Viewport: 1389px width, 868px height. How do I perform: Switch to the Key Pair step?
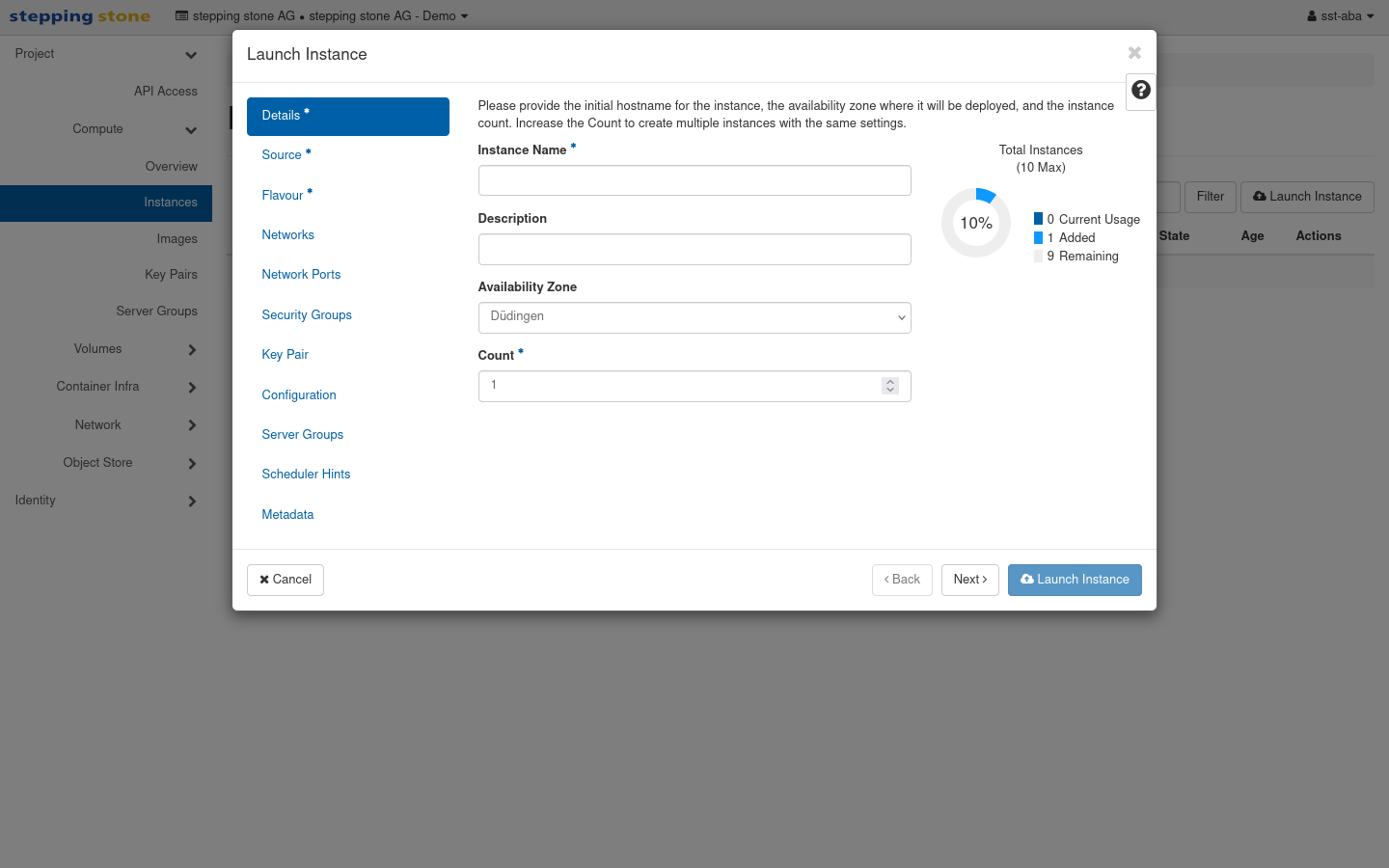point(285,355)
